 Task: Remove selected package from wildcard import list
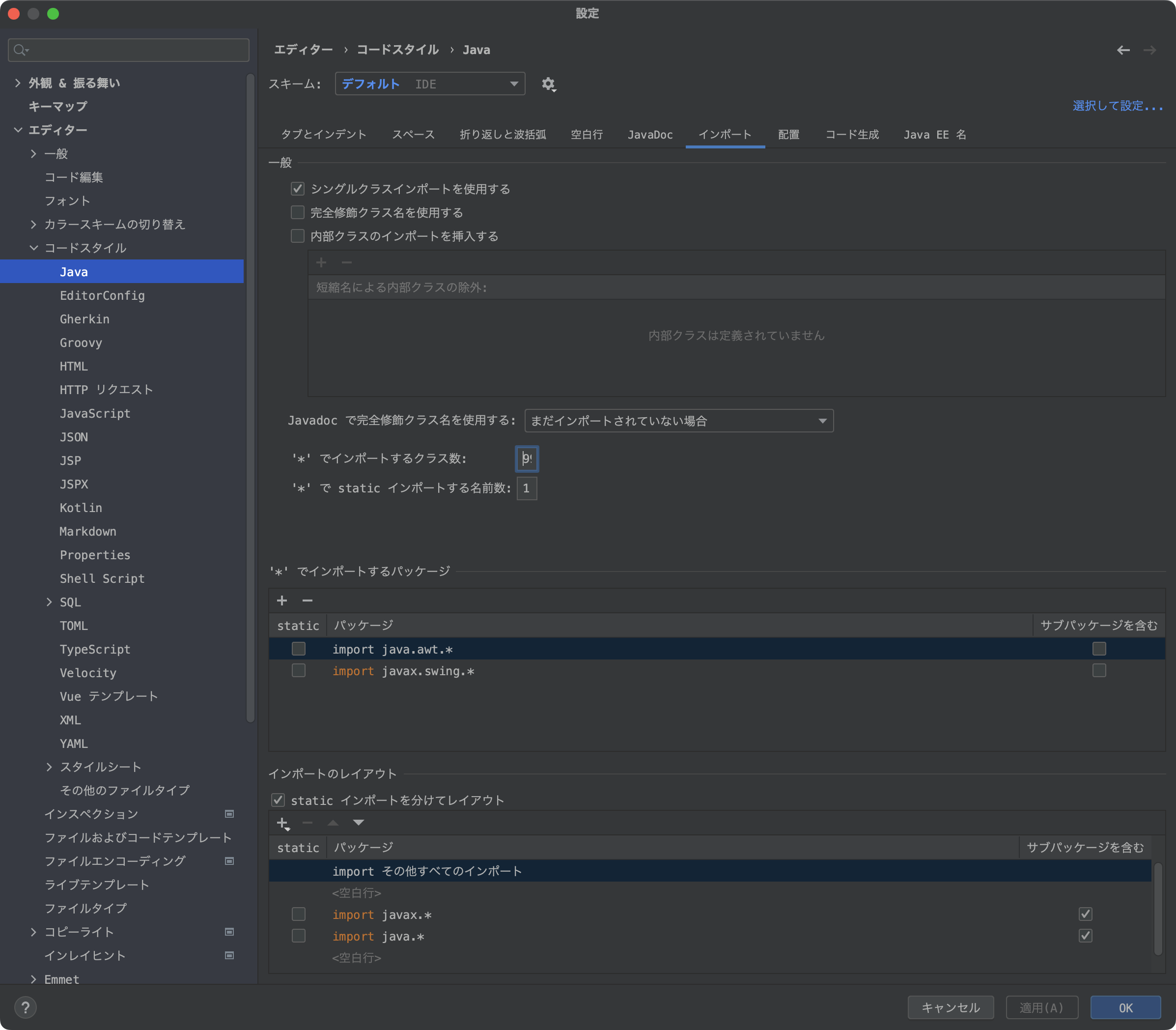pos(308,600)
